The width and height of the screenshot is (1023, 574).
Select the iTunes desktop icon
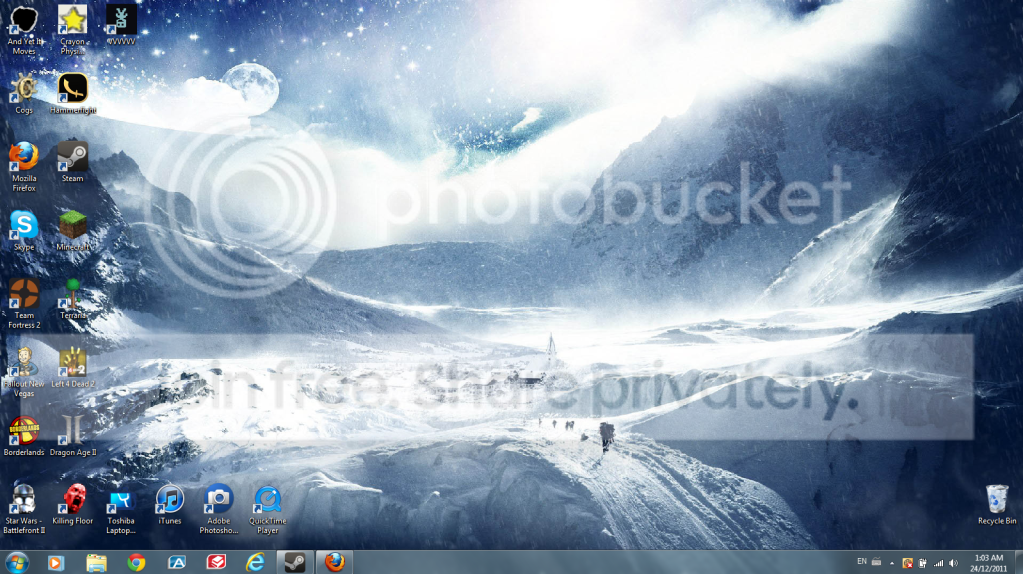click(x=170, y=504)
